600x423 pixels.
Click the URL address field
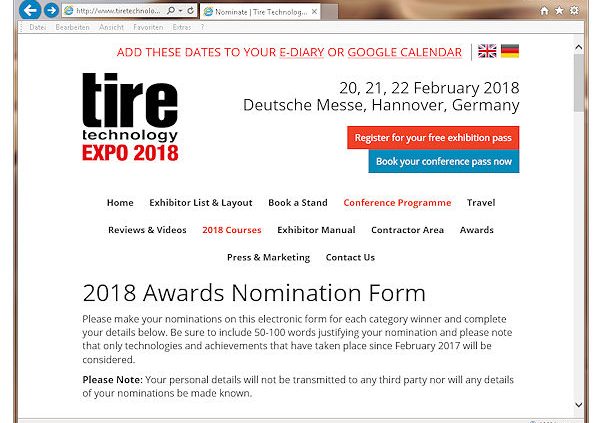118,11
